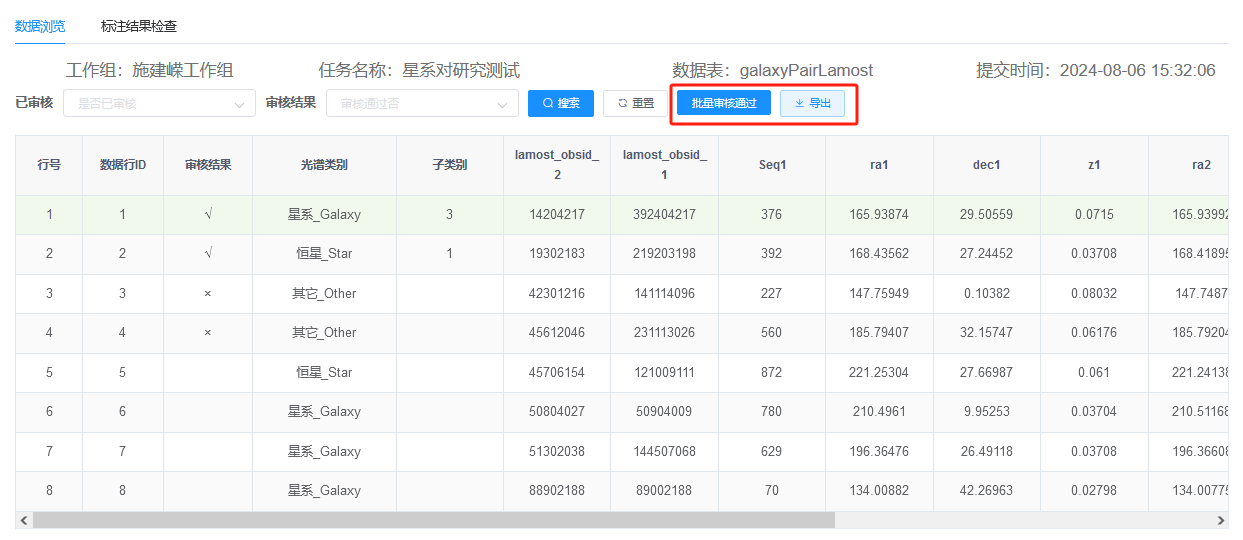Click the 重置 reset button
Screen dimensions: 1243x540
tap(635, 103)
